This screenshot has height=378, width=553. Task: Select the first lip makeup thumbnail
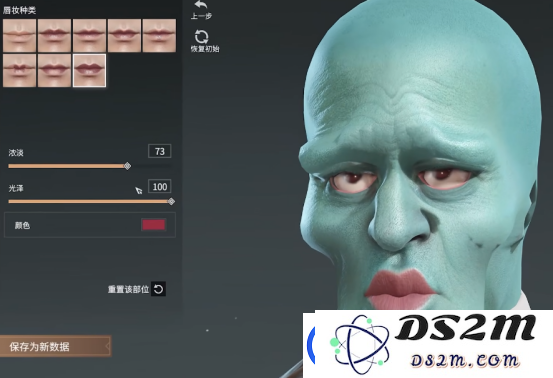tap(19, 36)
